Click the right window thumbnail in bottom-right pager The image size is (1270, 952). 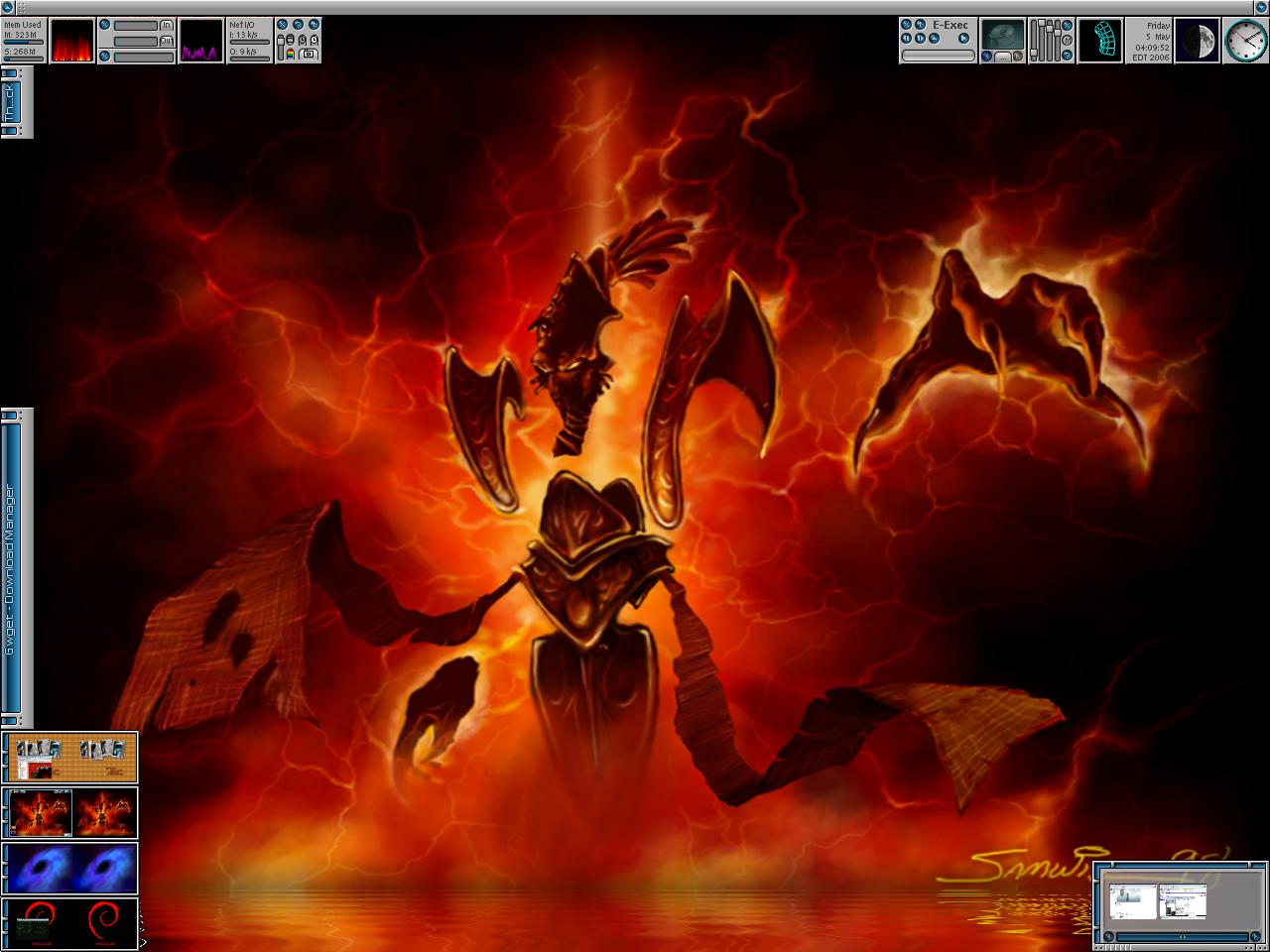click(1183, 901)
